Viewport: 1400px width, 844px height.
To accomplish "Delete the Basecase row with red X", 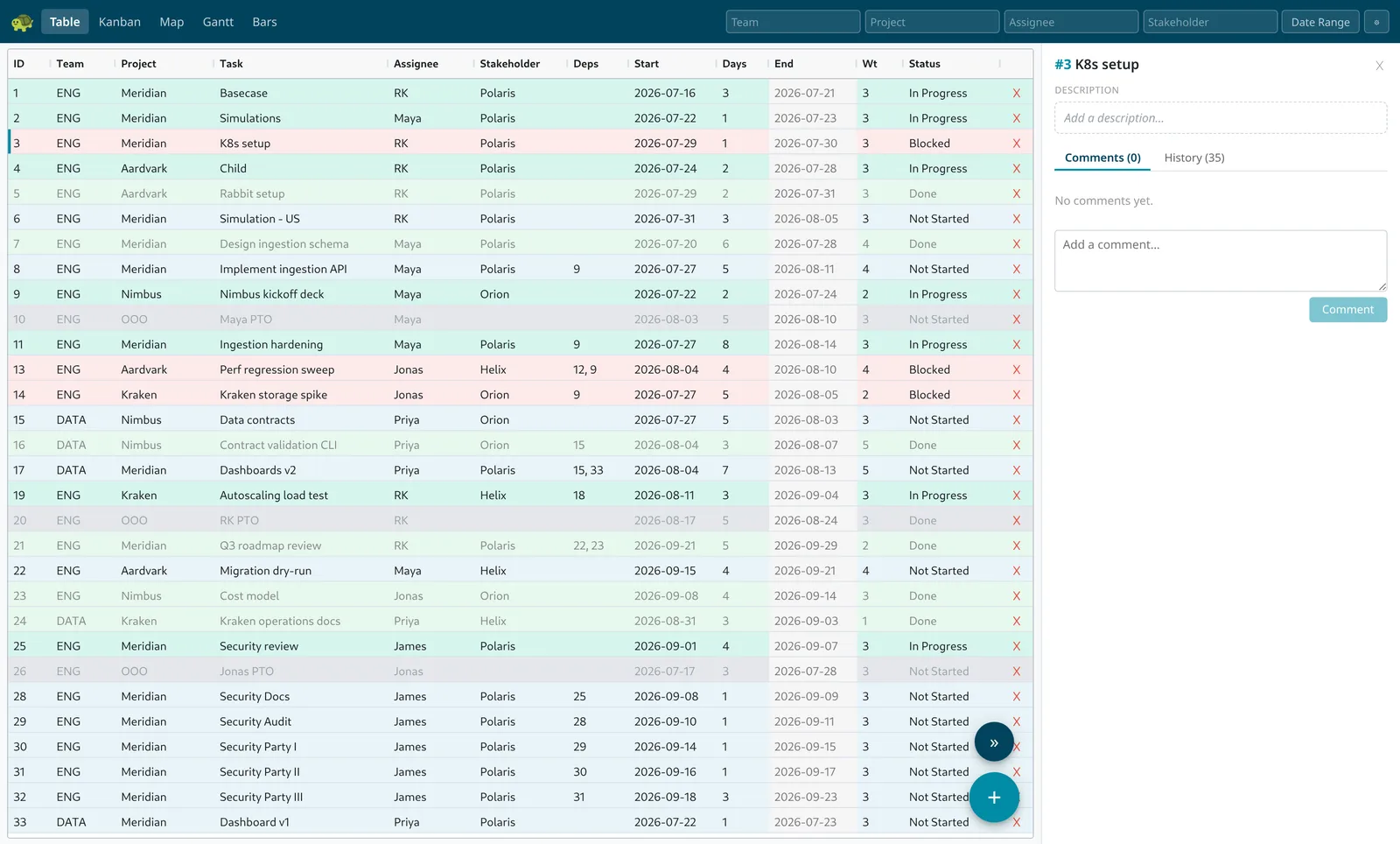I will [1016, 93].
